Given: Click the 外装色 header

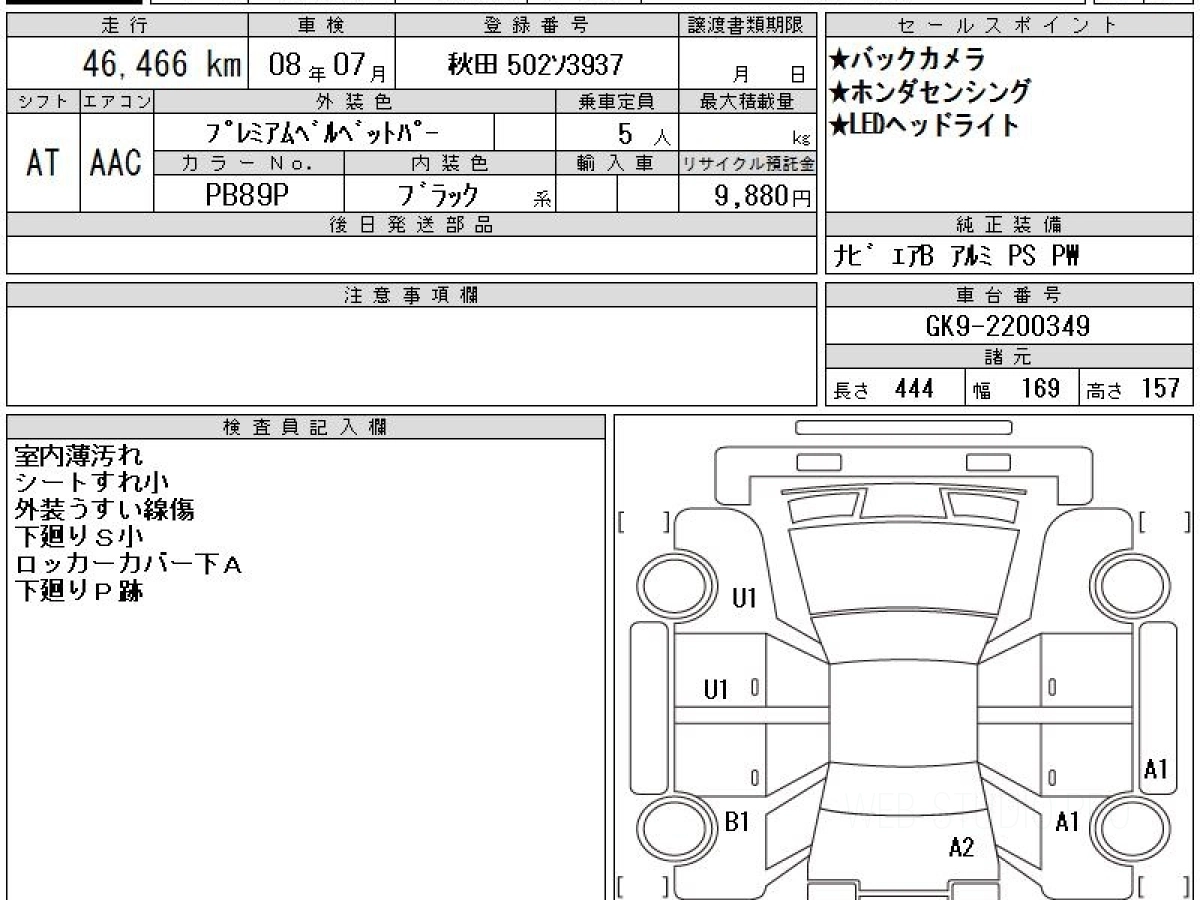Looking at the screenshot, I should tap(355, 101).
